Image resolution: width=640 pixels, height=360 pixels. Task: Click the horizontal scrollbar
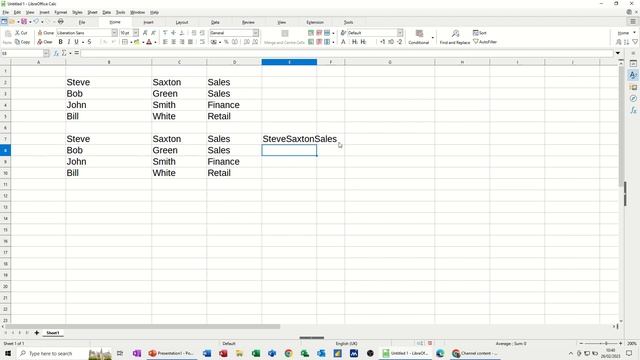pyautogui.click(x=142, y=327)
